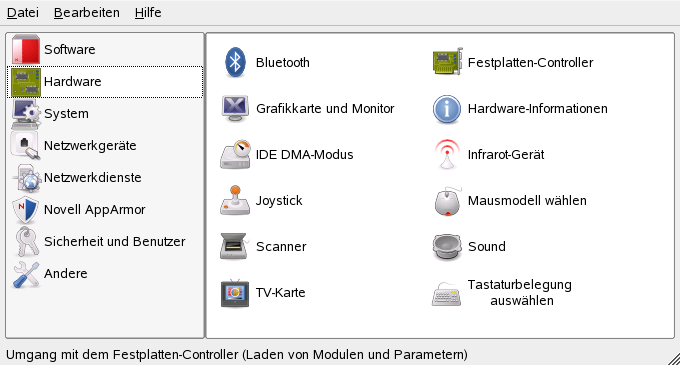Select Novell AppArmor in the sidebar
Screen dimensions: 680x365
pos(105,210)
